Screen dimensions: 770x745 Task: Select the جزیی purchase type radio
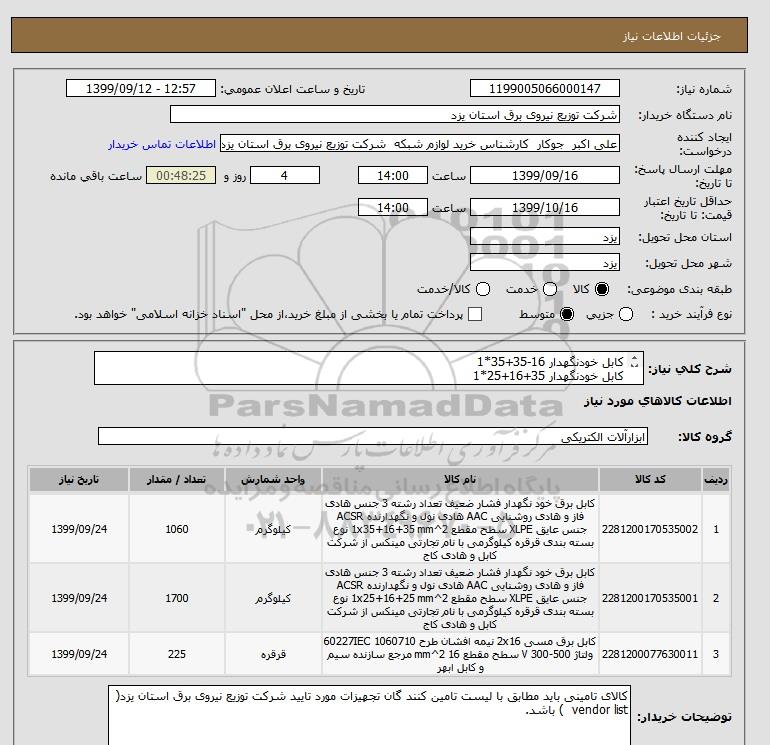(x=626, y=314)
